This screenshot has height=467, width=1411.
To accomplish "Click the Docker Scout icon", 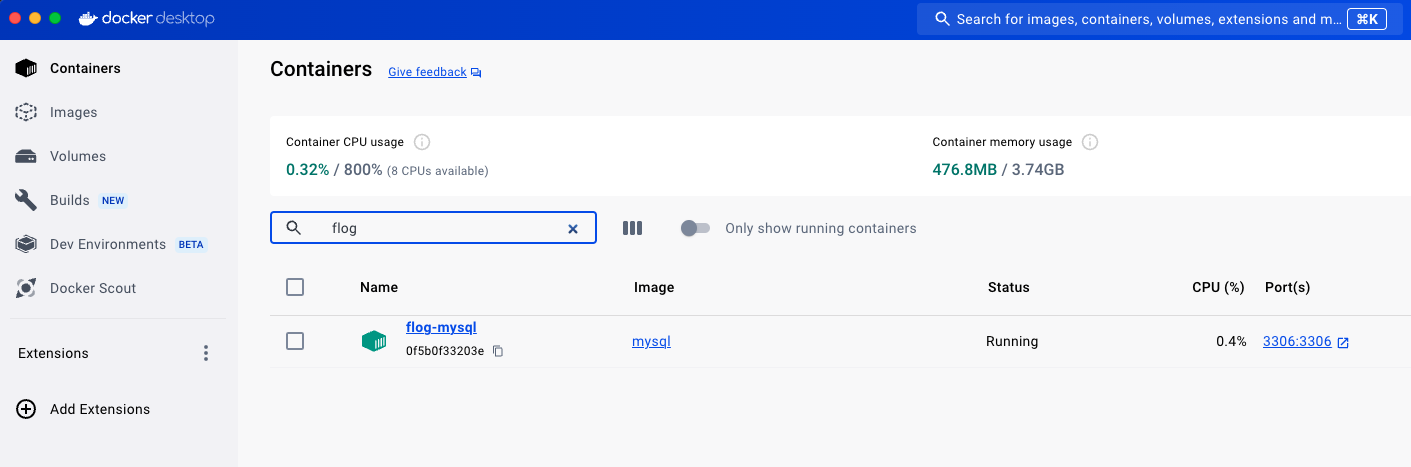I will (26, 288).
